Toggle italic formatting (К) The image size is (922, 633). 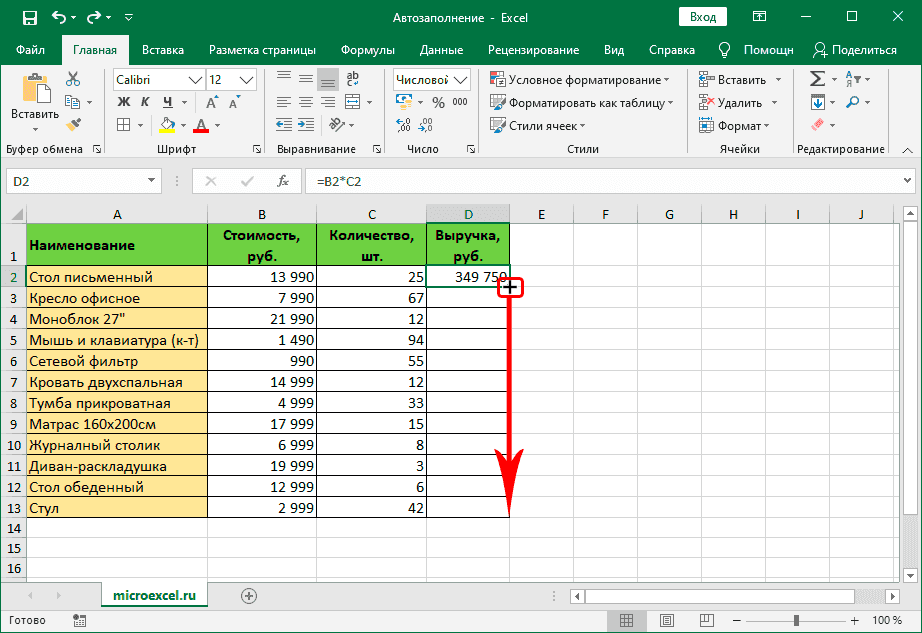tap(146, 102)
